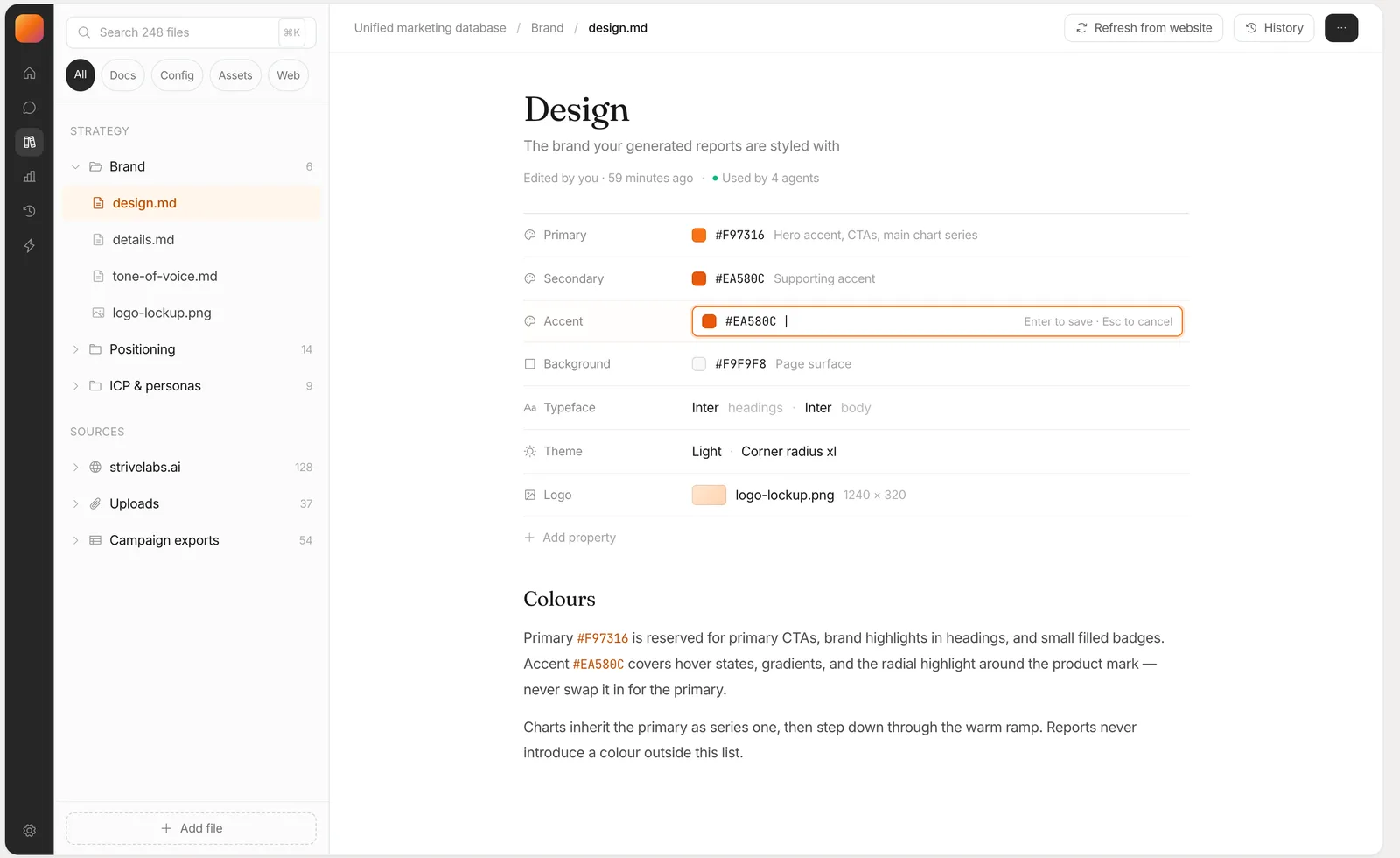Collapse the Brand folder

(75, 166)
